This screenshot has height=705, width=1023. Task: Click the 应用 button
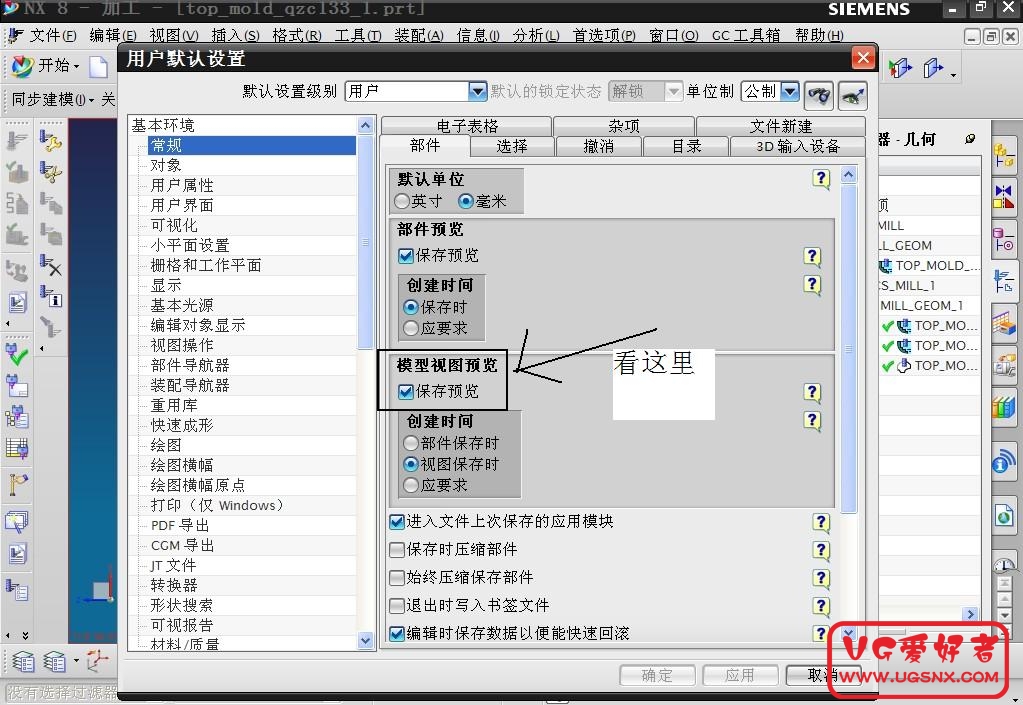click(740, 675)
